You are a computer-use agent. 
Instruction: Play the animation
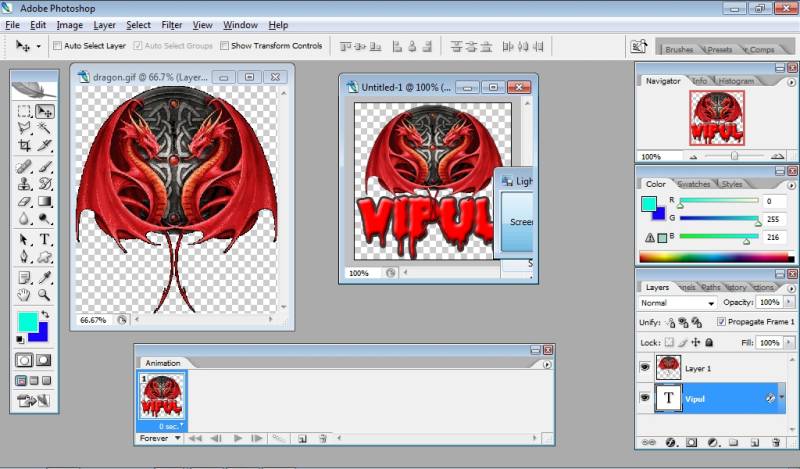237,438
